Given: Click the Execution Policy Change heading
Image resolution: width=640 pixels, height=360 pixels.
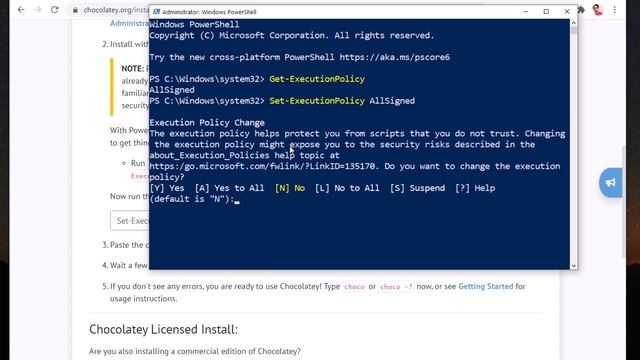Looking at the screenshot, I should (x=207, y=122).
